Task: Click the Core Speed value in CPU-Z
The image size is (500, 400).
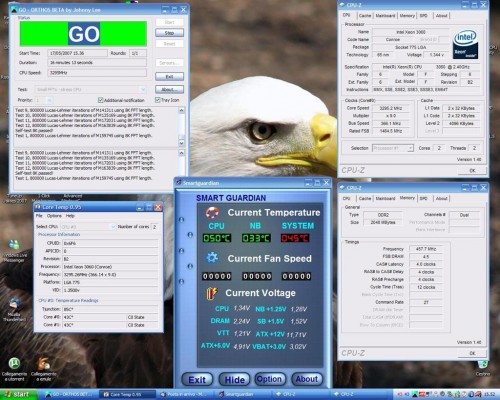Action: tap(391, 108)
